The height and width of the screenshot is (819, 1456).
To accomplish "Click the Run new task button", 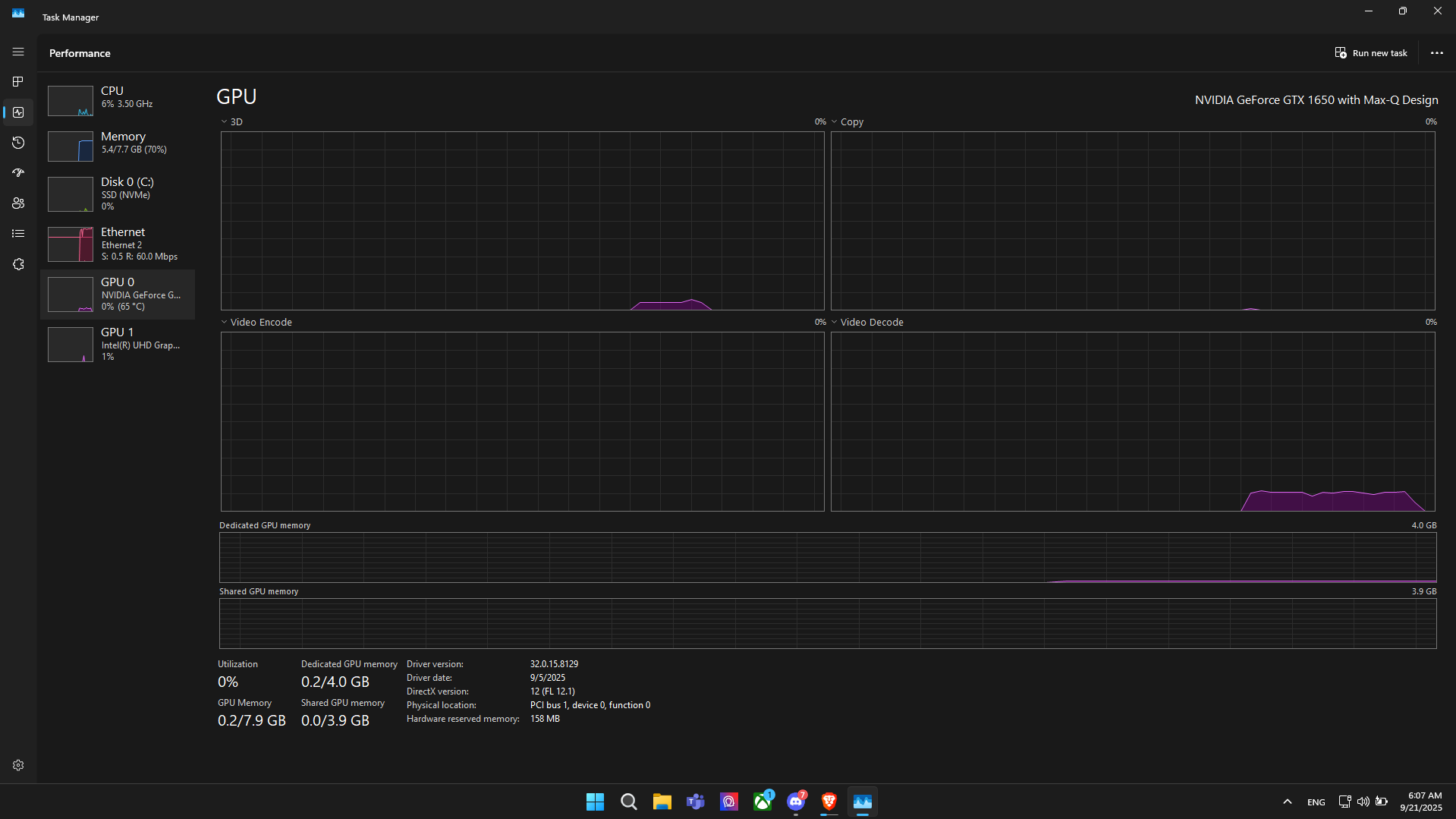I will 1371,53.
